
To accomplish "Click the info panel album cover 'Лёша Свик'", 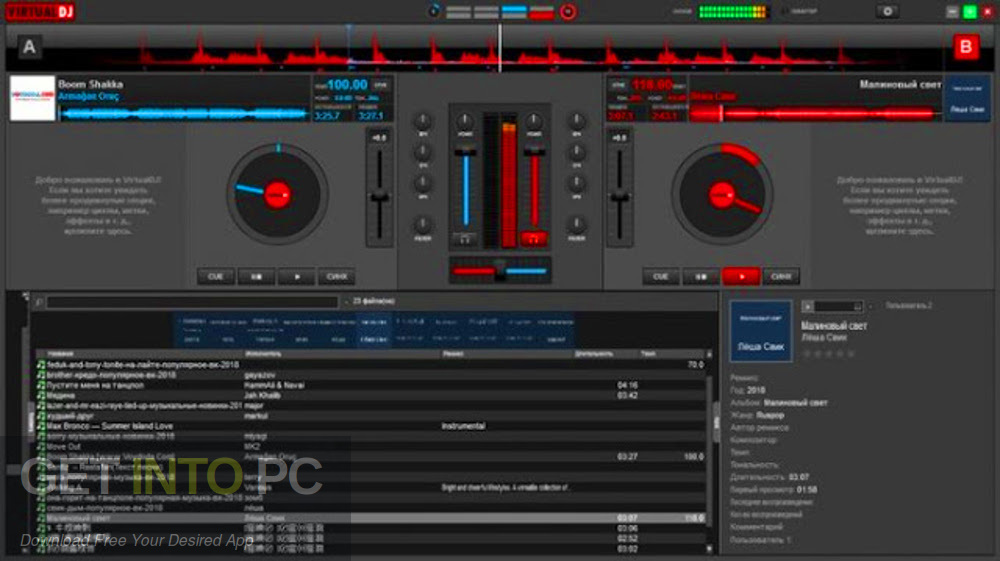I will 760,331.
